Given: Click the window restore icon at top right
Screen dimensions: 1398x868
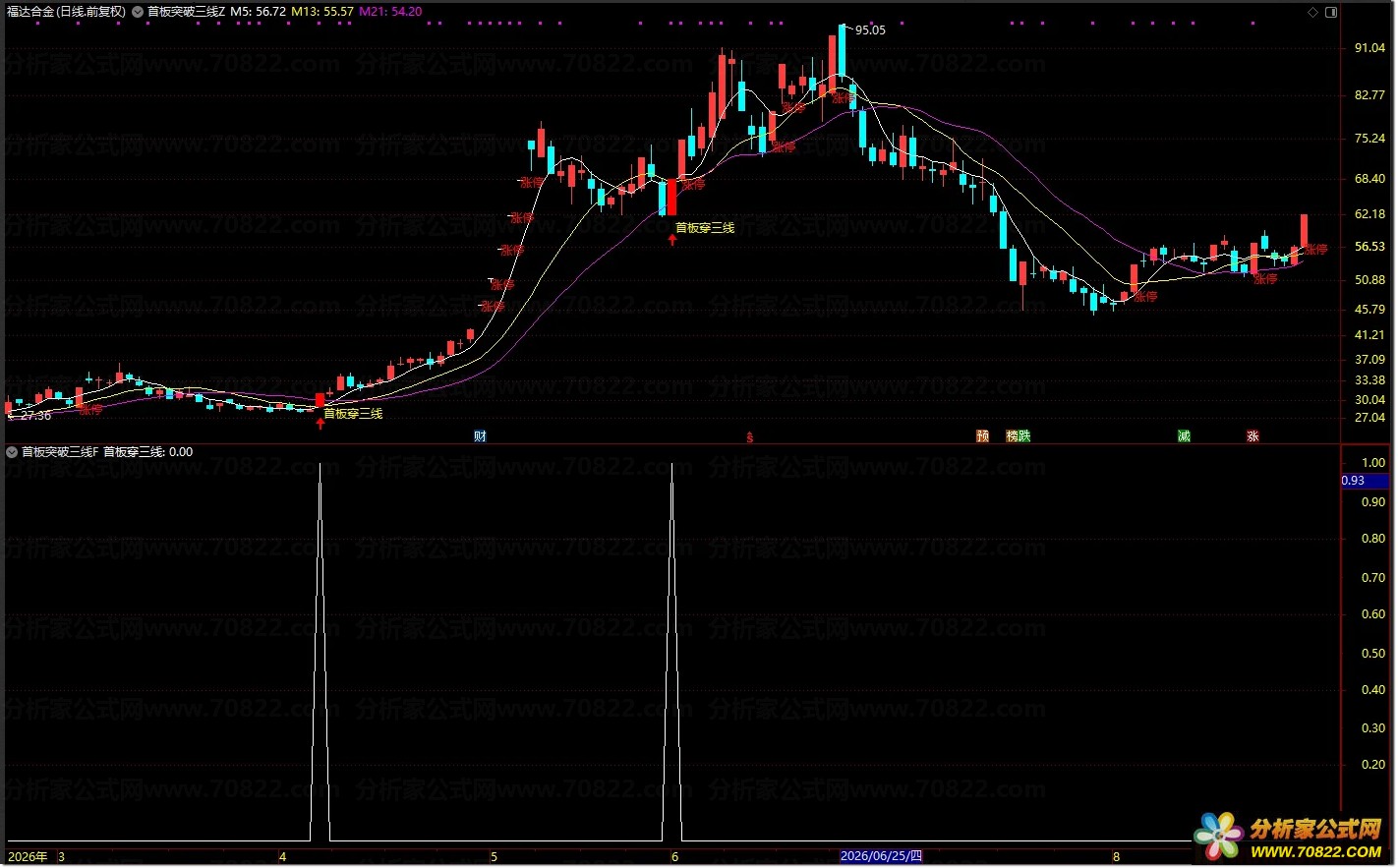Looking at the screenshot, I should (1331, 12).
